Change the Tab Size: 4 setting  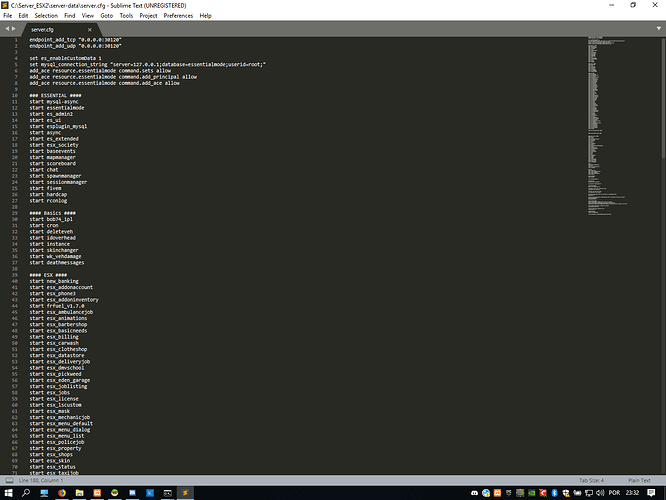pos(591,480)
